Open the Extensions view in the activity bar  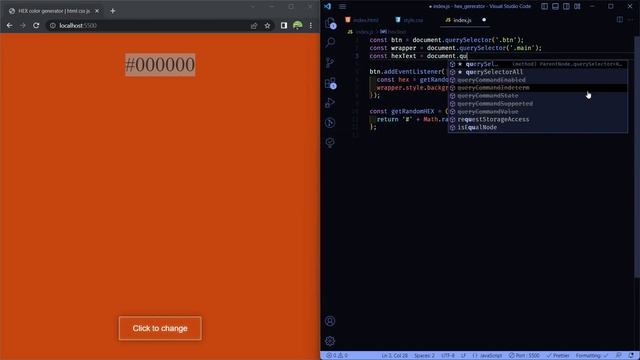pyautogui.click(x=330, y=83)
